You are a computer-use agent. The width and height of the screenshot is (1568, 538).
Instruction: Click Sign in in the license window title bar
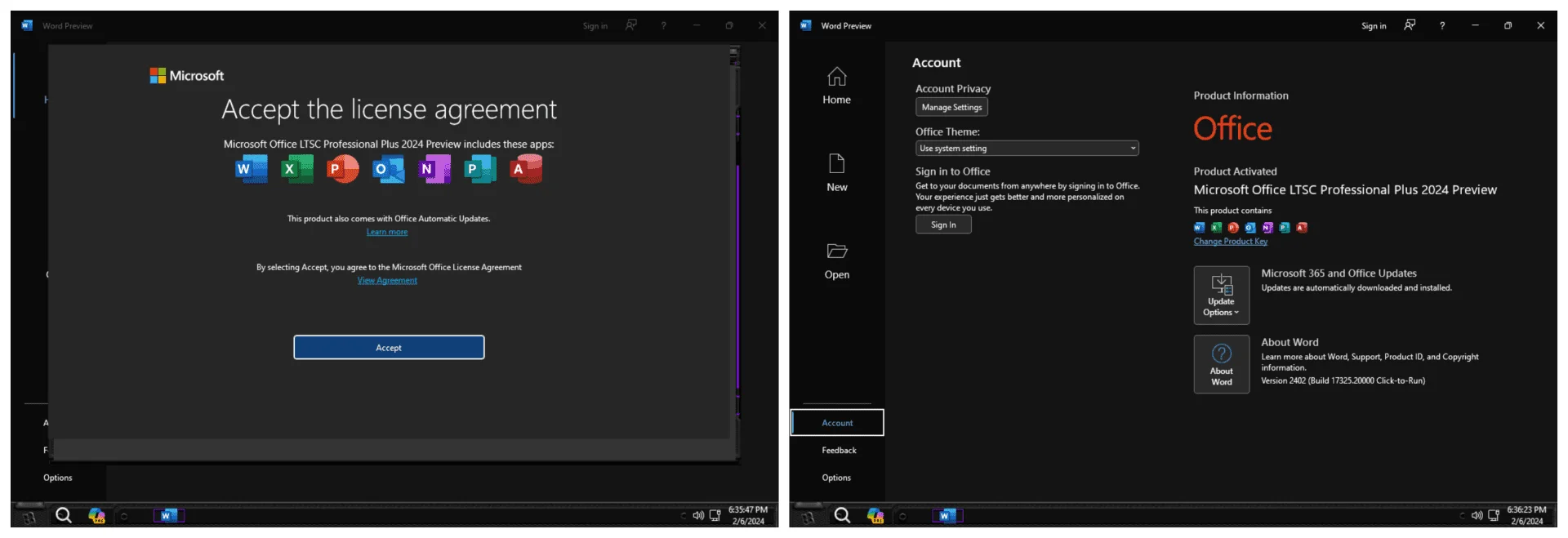click(595, 26)
